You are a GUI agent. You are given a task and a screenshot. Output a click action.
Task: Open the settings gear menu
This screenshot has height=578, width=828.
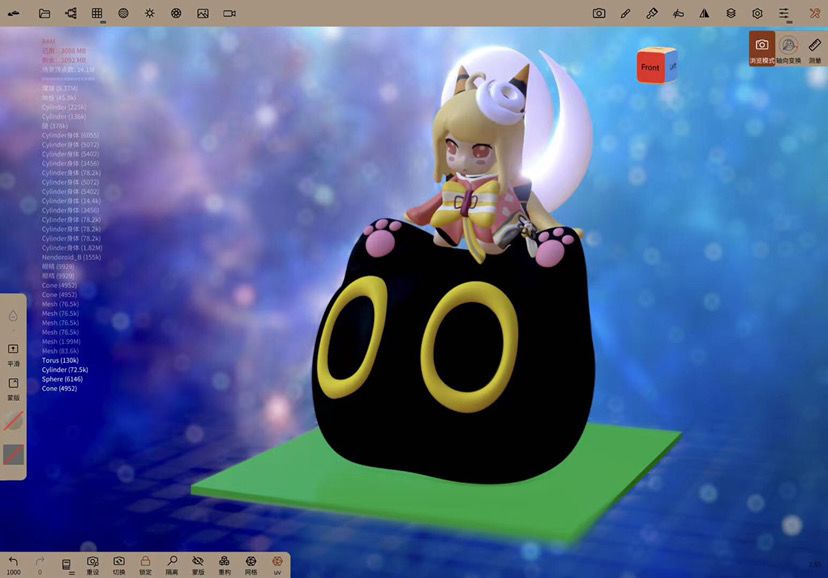click(757, 13)
